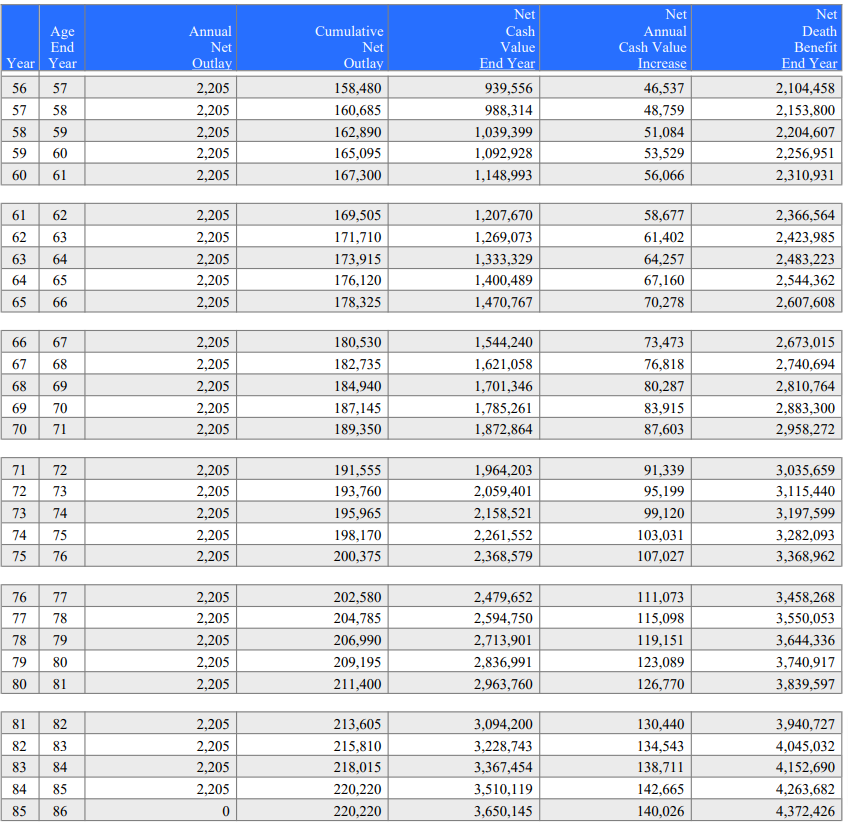Image resolution: width=848 pixels, height=824 pixels.
Task: Click cumulative outlay 211,400
Action: point(357,684)
